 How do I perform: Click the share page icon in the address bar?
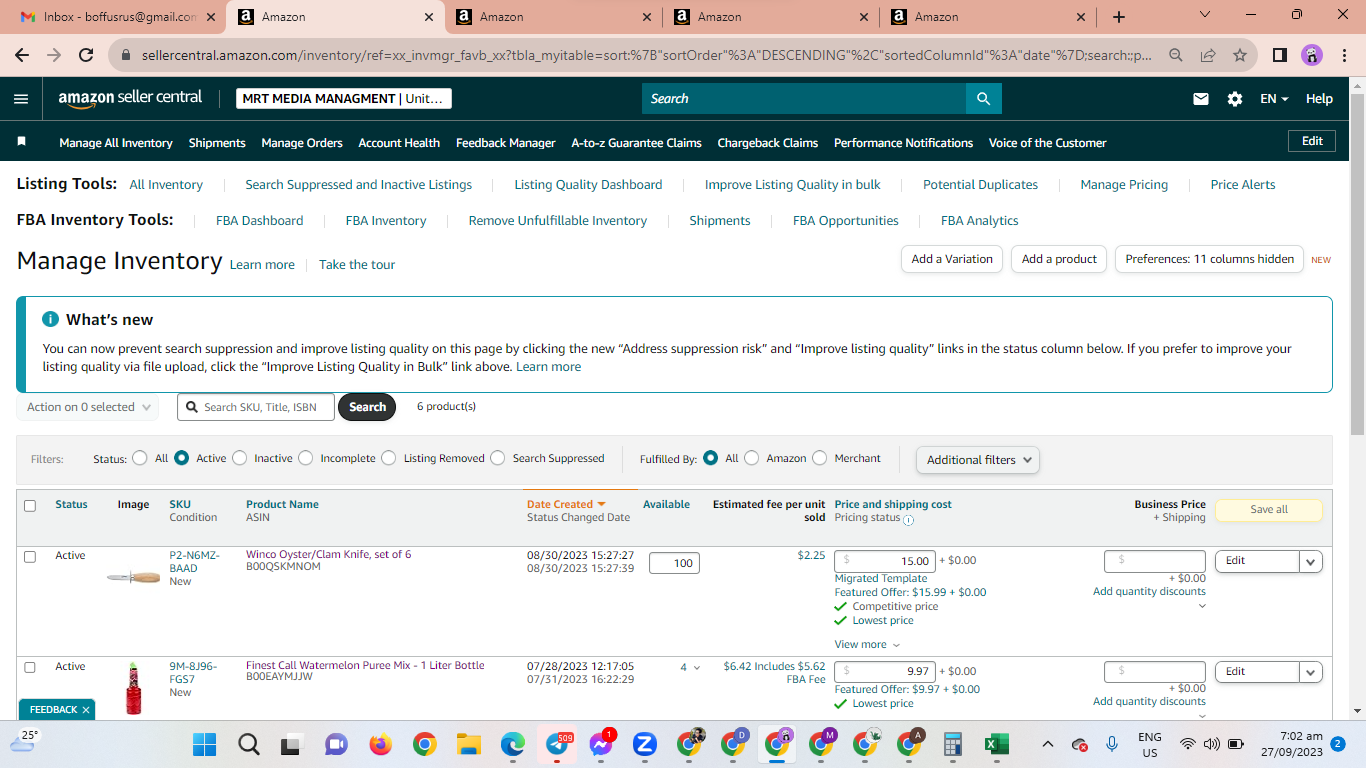pos(1208,55)
